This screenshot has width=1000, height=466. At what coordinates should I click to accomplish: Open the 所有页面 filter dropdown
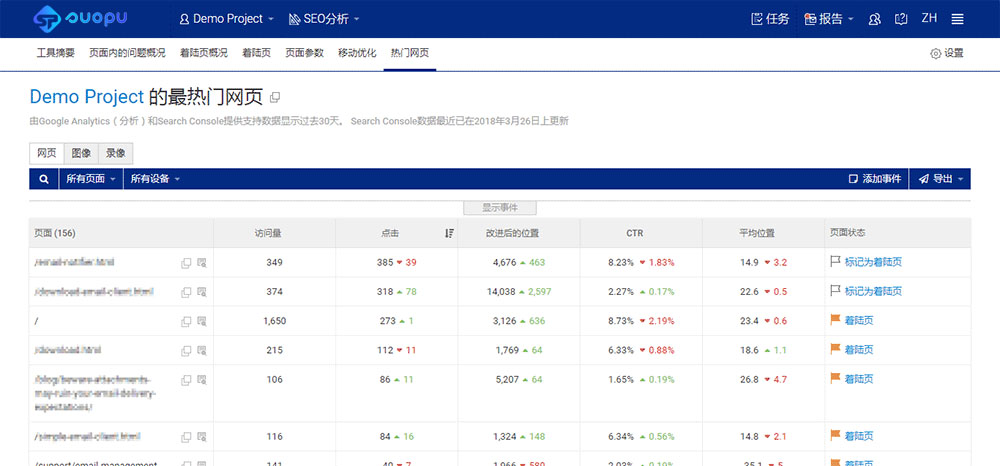(x=91, y=179)
